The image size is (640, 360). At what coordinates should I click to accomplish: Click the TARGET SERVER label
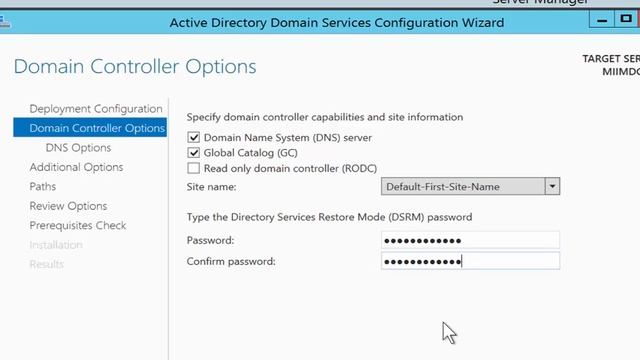pyautogui.click(x=611, y=59)
